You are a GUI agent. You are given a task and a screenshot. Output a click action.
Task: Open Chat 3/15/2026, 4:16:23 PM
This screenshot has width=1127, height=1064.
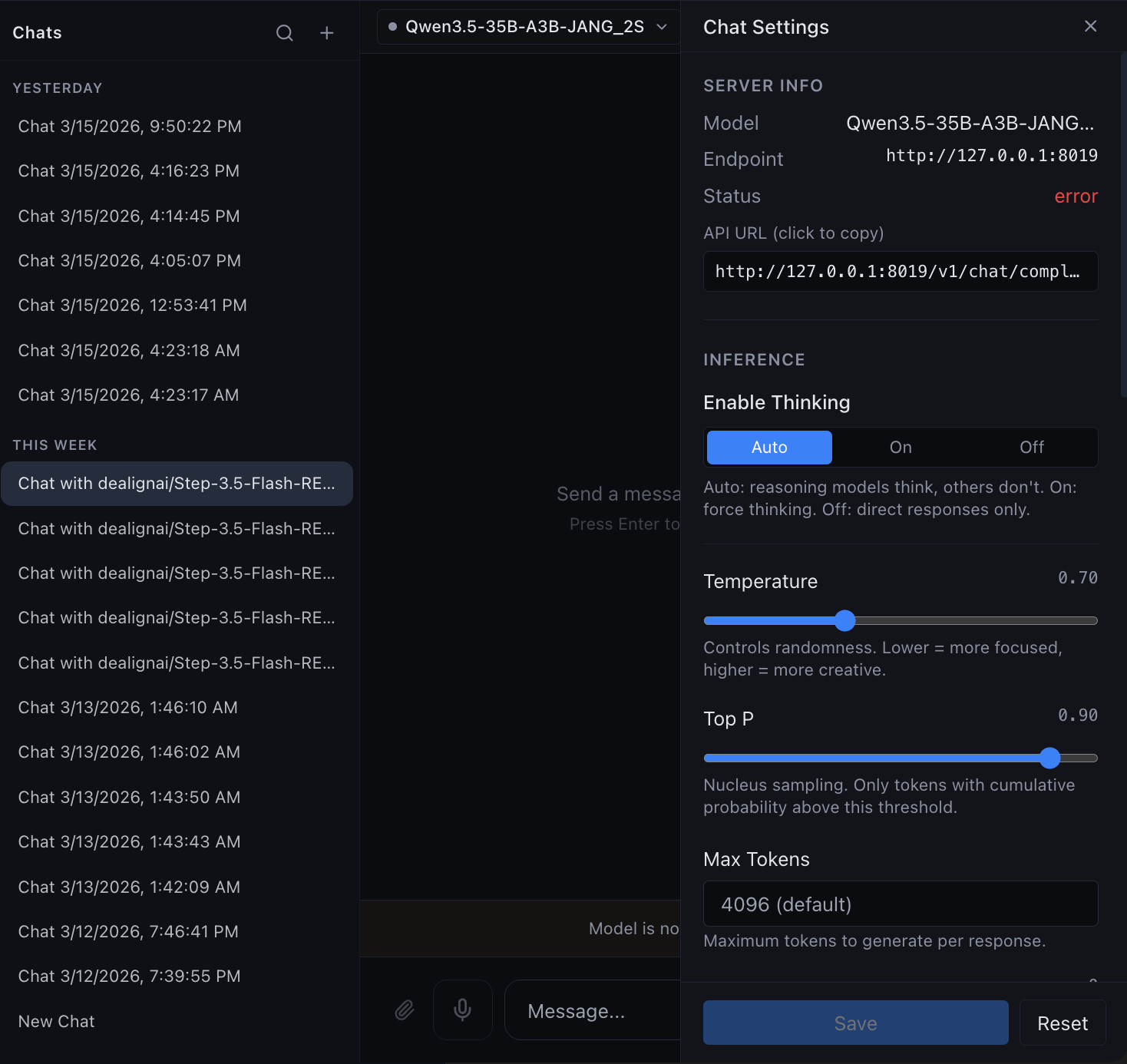pos(177,171)
